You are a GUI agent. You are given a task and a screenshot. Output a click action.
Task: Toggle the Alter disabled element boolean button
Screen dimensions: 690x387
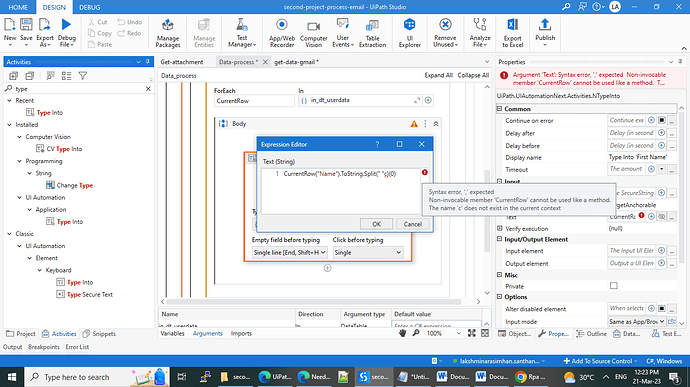click(661, 309)
